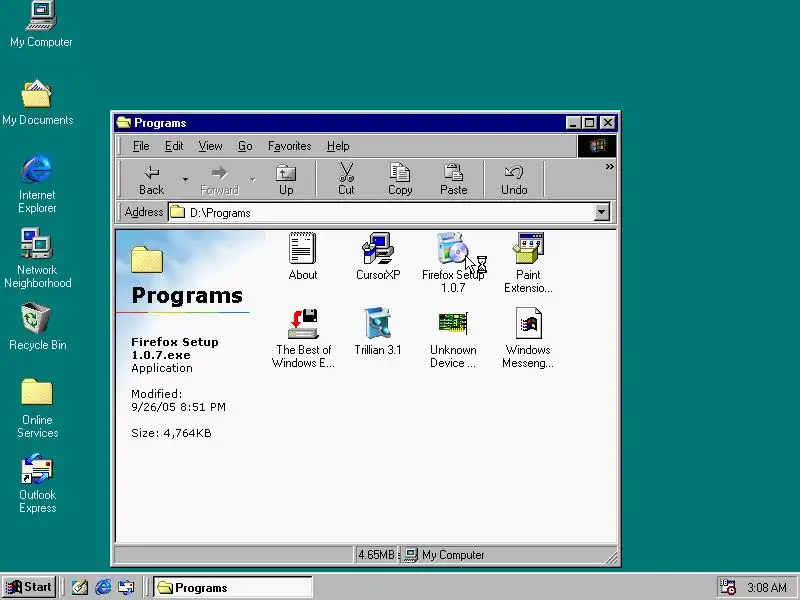Click the Programs title bar folder icon
Screen dimensions: 800x600
point(123,122)
